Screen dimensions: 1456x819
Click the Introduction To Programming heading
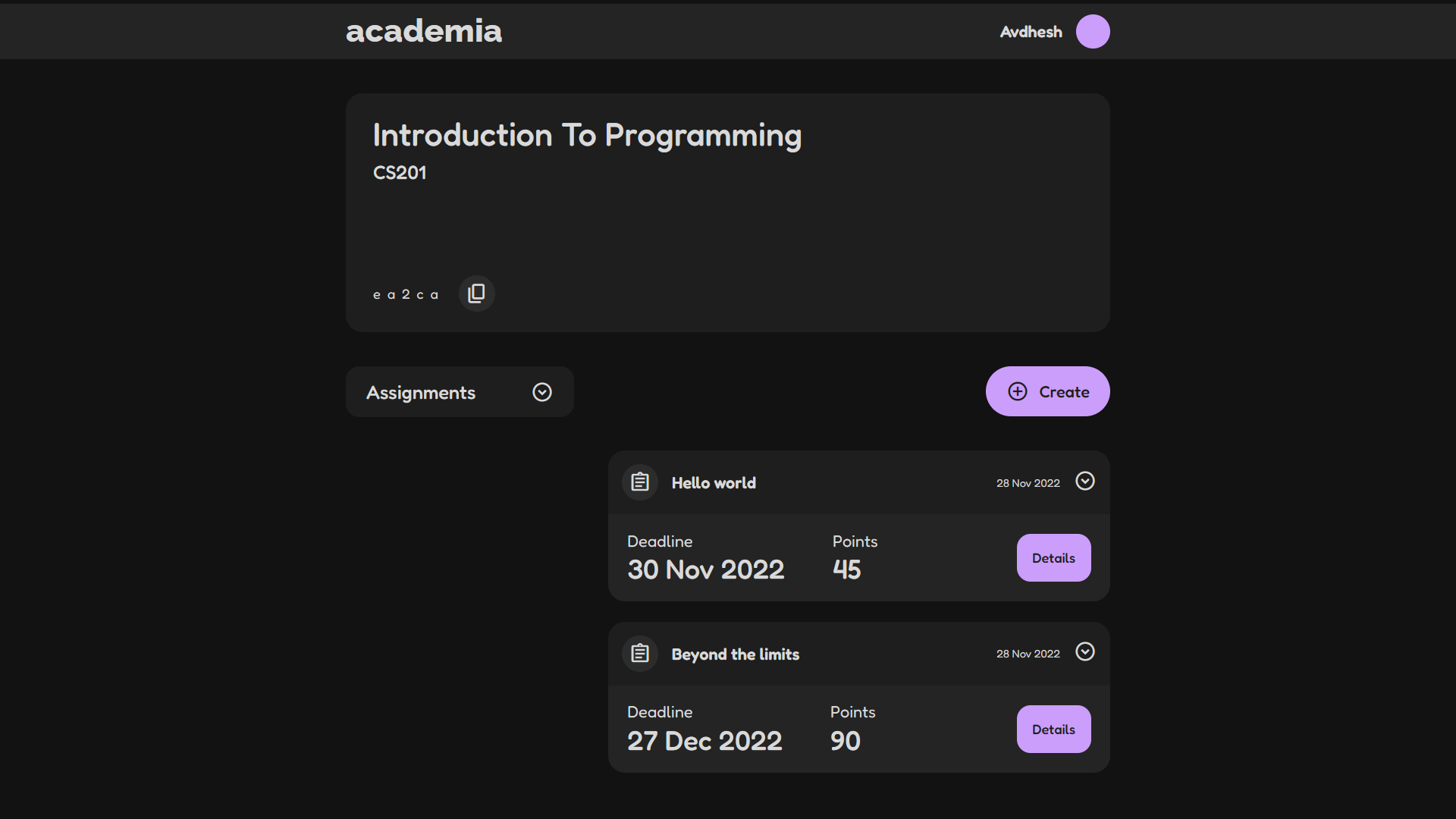587,136
